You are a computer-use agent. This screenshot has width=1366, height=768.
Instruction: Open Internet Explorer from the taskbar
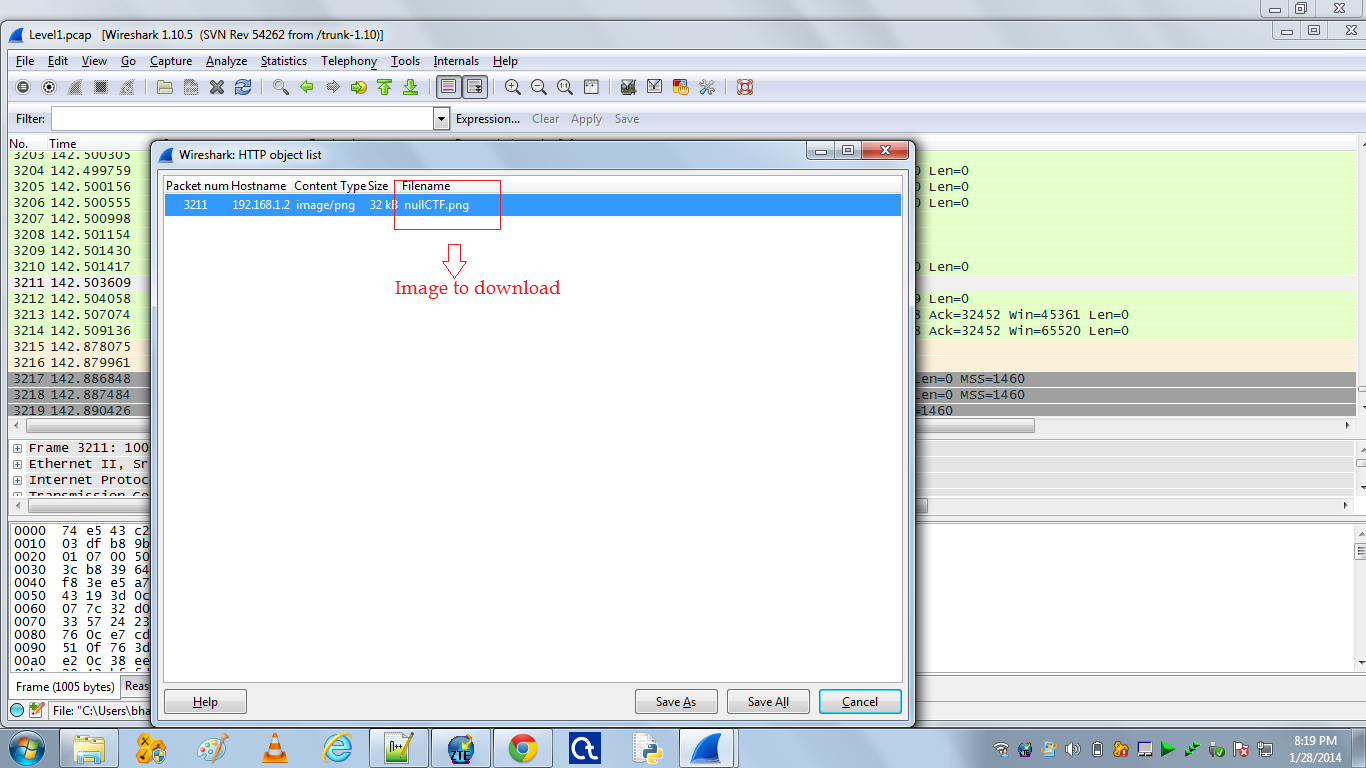pyautogui.click(x=338, y=748)
